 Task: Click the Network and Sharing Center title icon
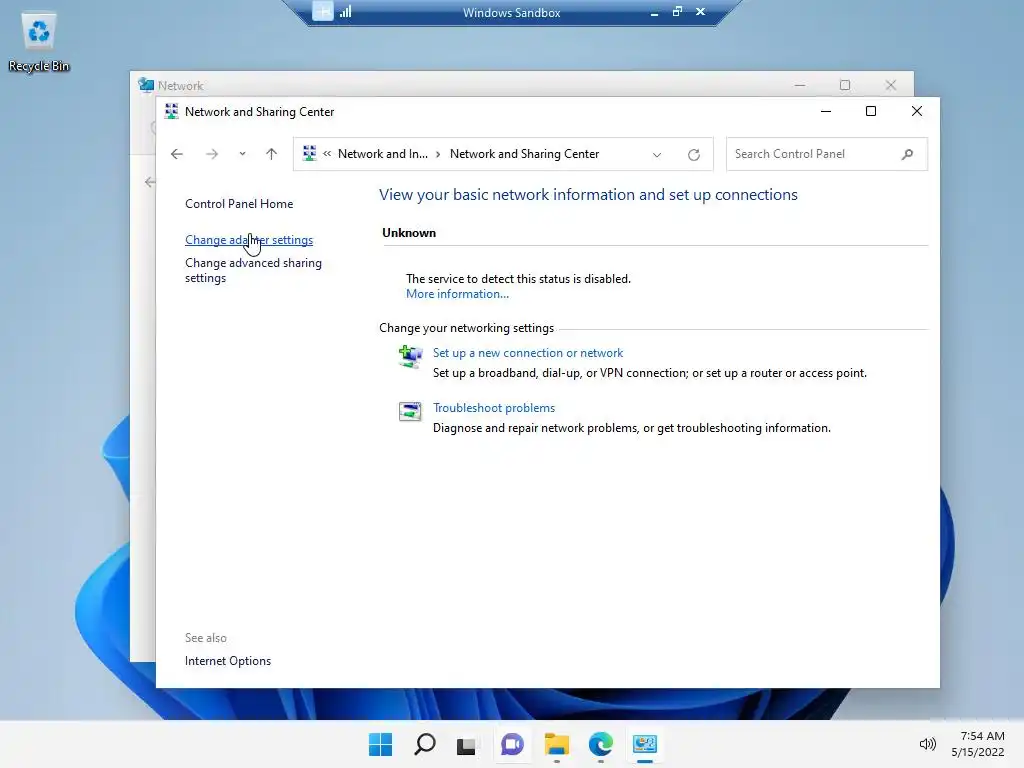(x=171, y=112)
